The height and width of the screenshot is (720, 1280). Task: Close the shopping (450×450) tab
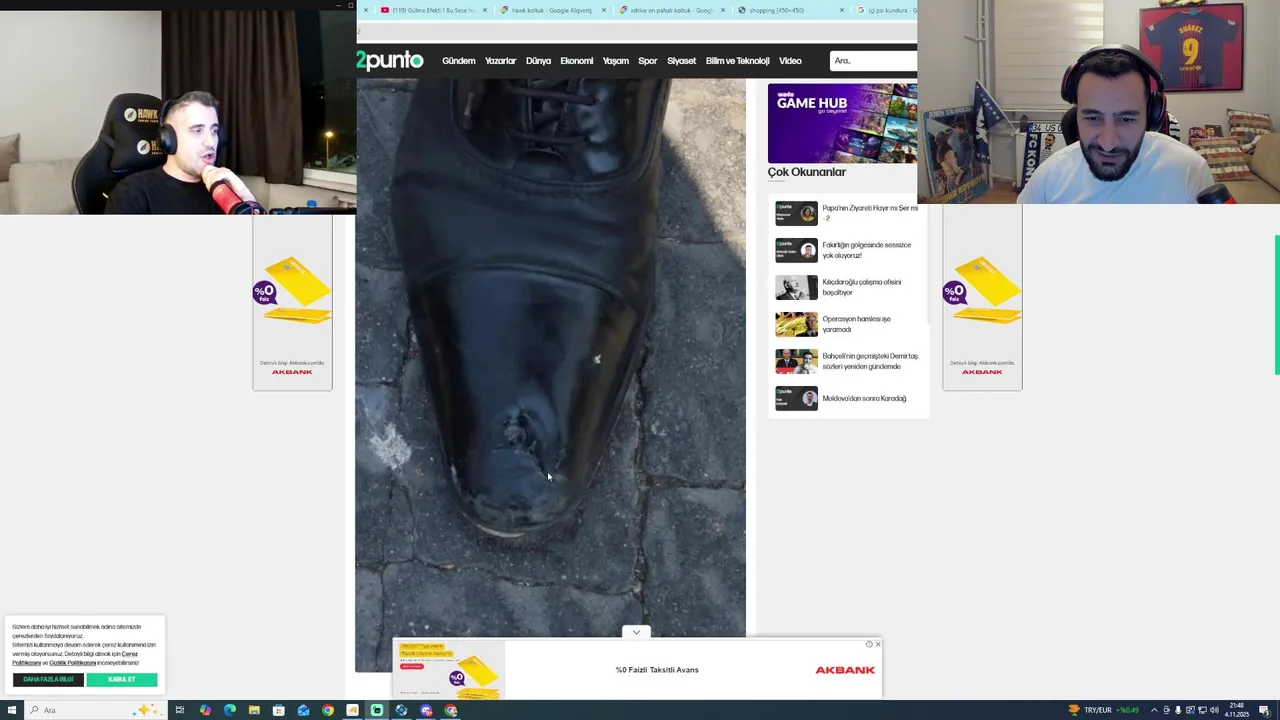click(842, 10)
